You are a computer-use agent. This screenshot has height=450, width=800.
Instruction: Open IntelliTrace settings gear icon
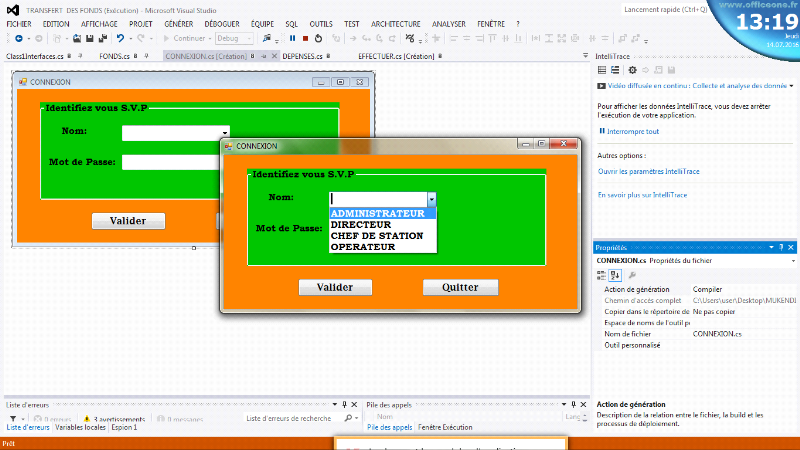[x=631, y=70]
